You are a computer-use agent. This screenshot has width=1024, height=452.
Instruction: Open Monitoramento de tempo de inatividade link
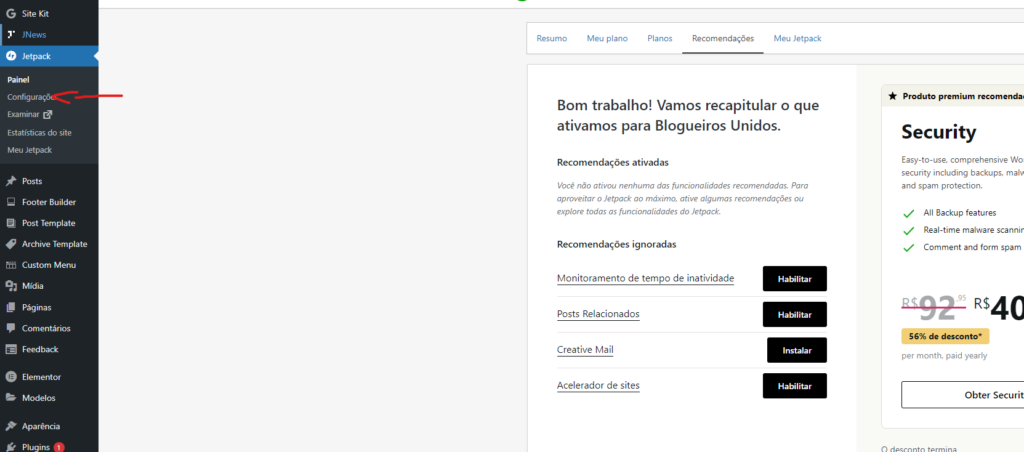point(645,278)
